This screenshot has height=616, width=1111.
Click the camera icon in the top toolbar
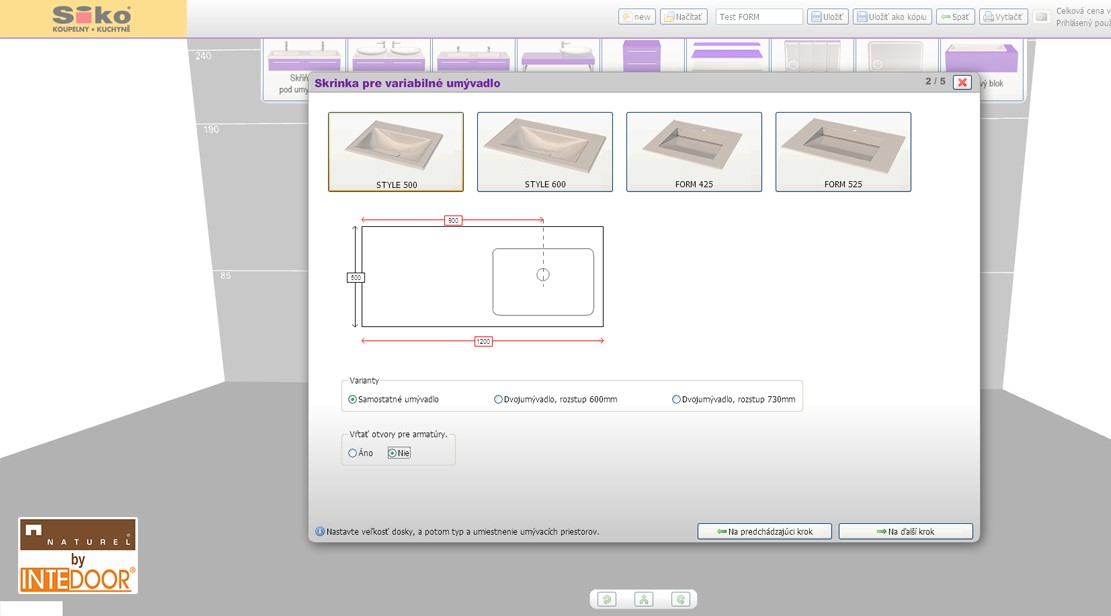tap(1041, 17)
